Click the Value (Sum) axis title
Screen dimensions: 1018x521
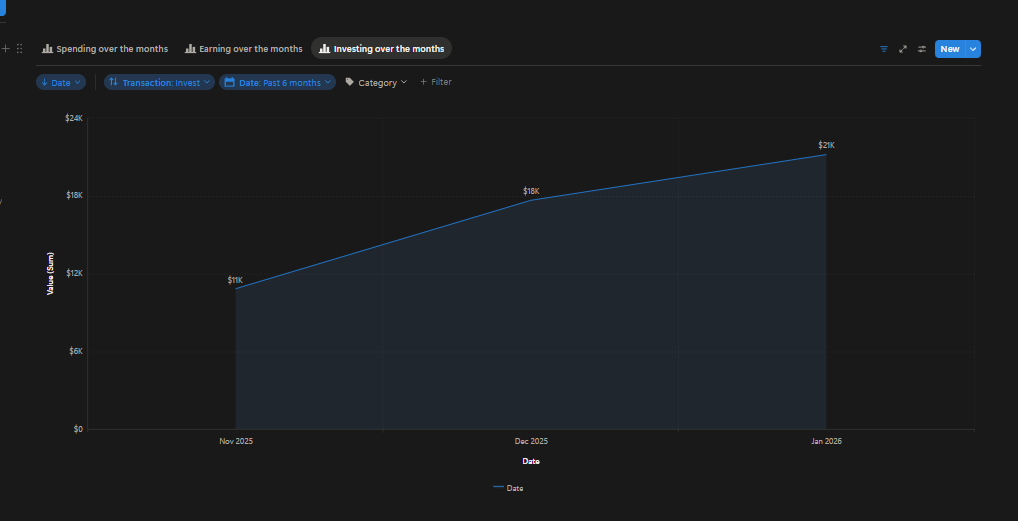pyautogui.click(x=50, y=273)
